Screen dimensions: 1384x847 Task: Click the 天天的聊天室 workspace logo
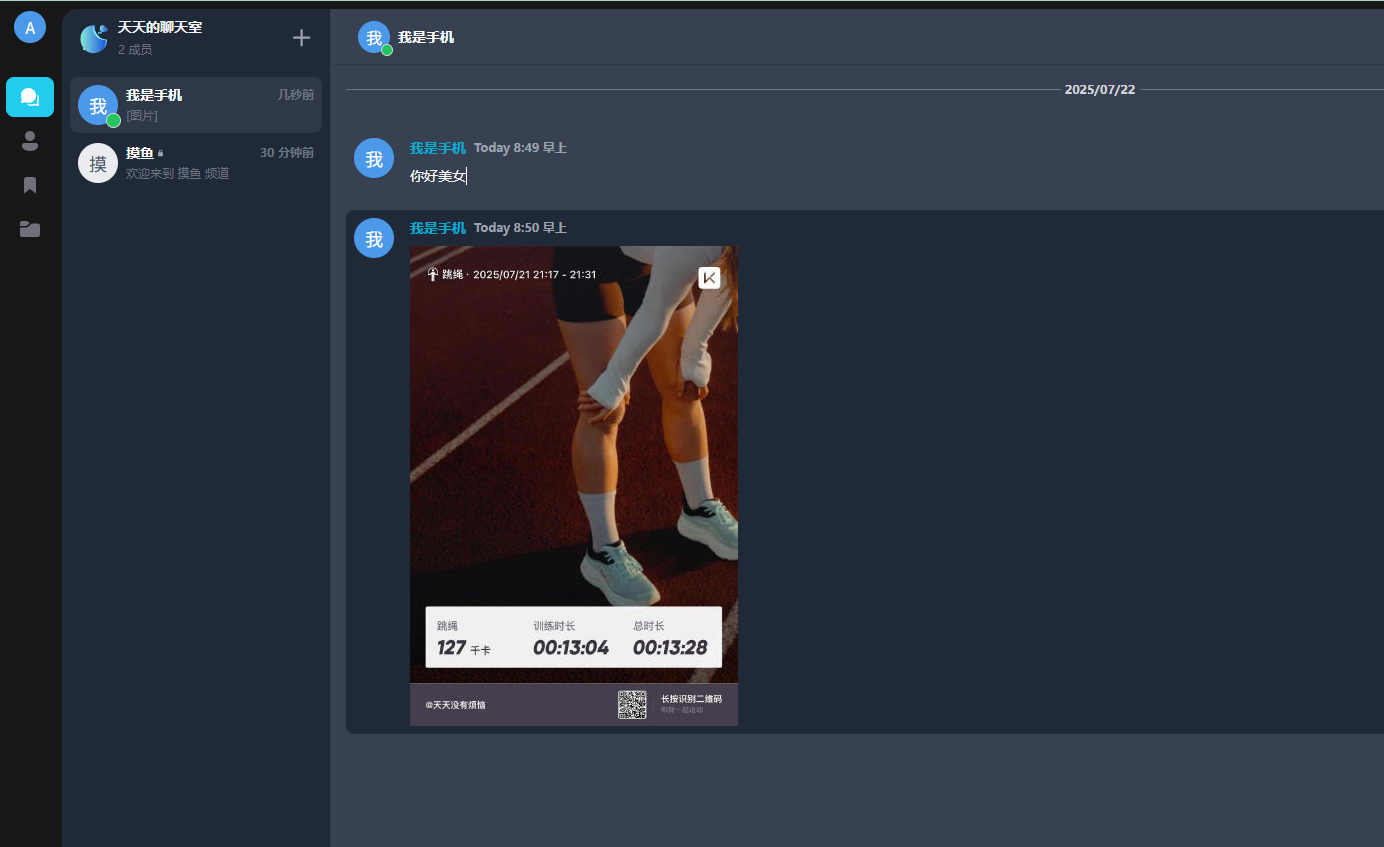pyautogui.click(x=94, y=38)
